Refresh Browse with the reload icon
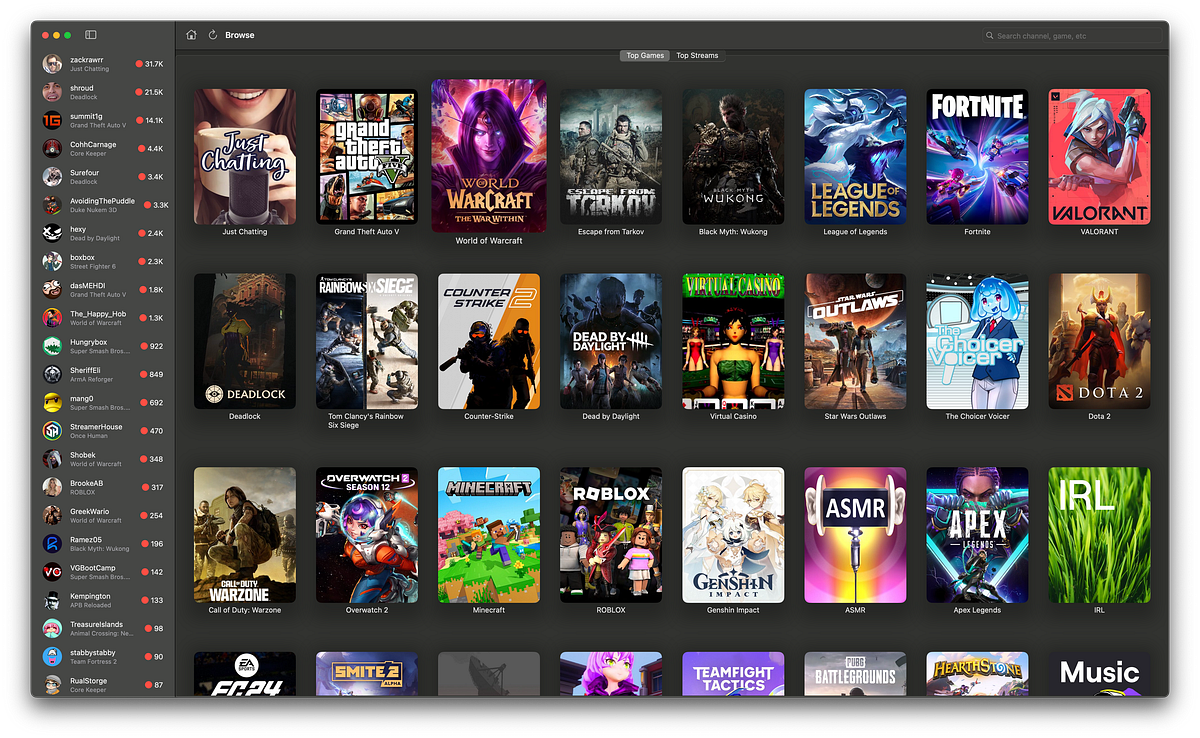The height and width of the screenshot is (738, 1200). point(212,34)
